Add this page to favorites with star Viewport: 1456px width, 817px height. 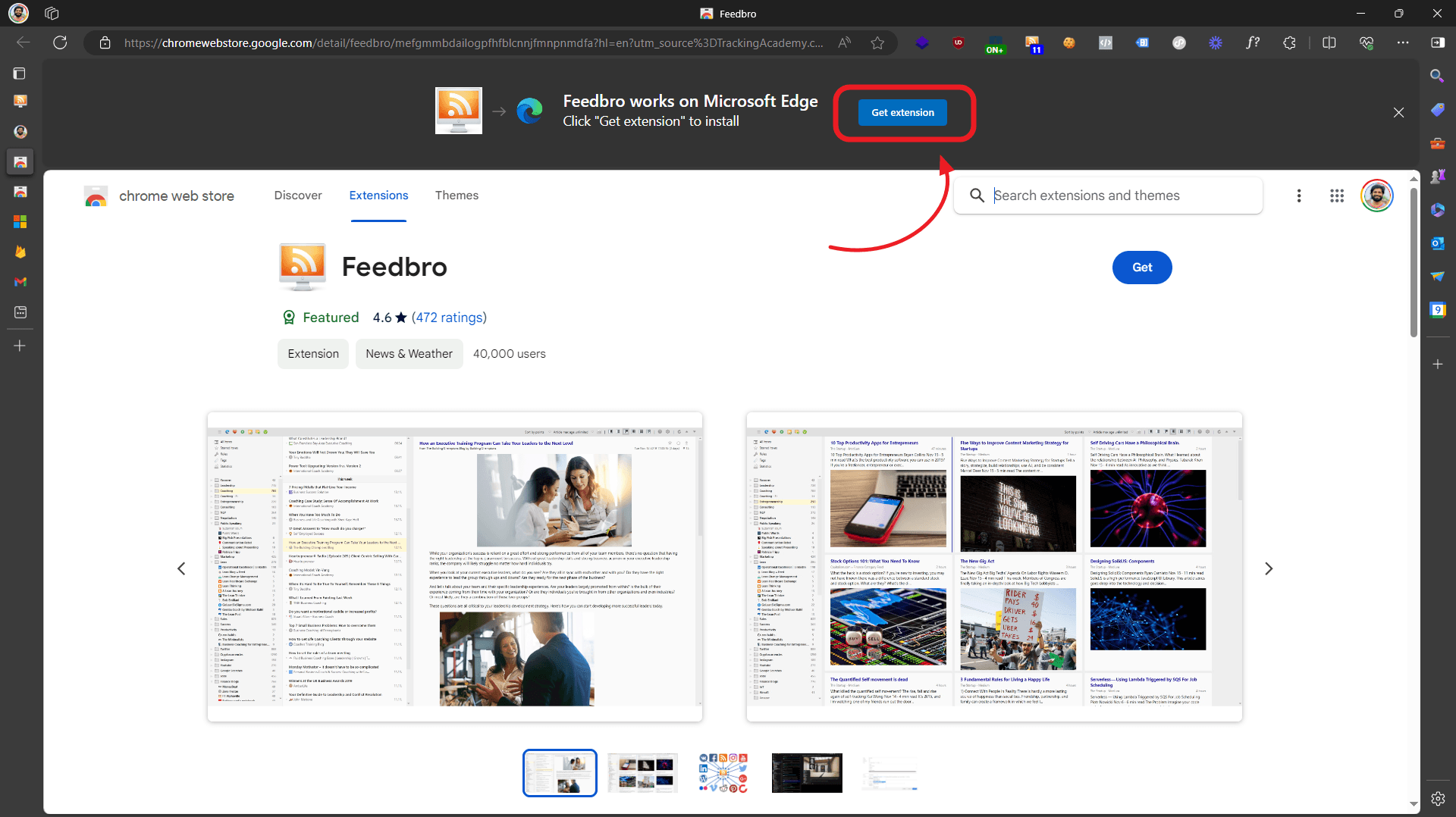877,43
